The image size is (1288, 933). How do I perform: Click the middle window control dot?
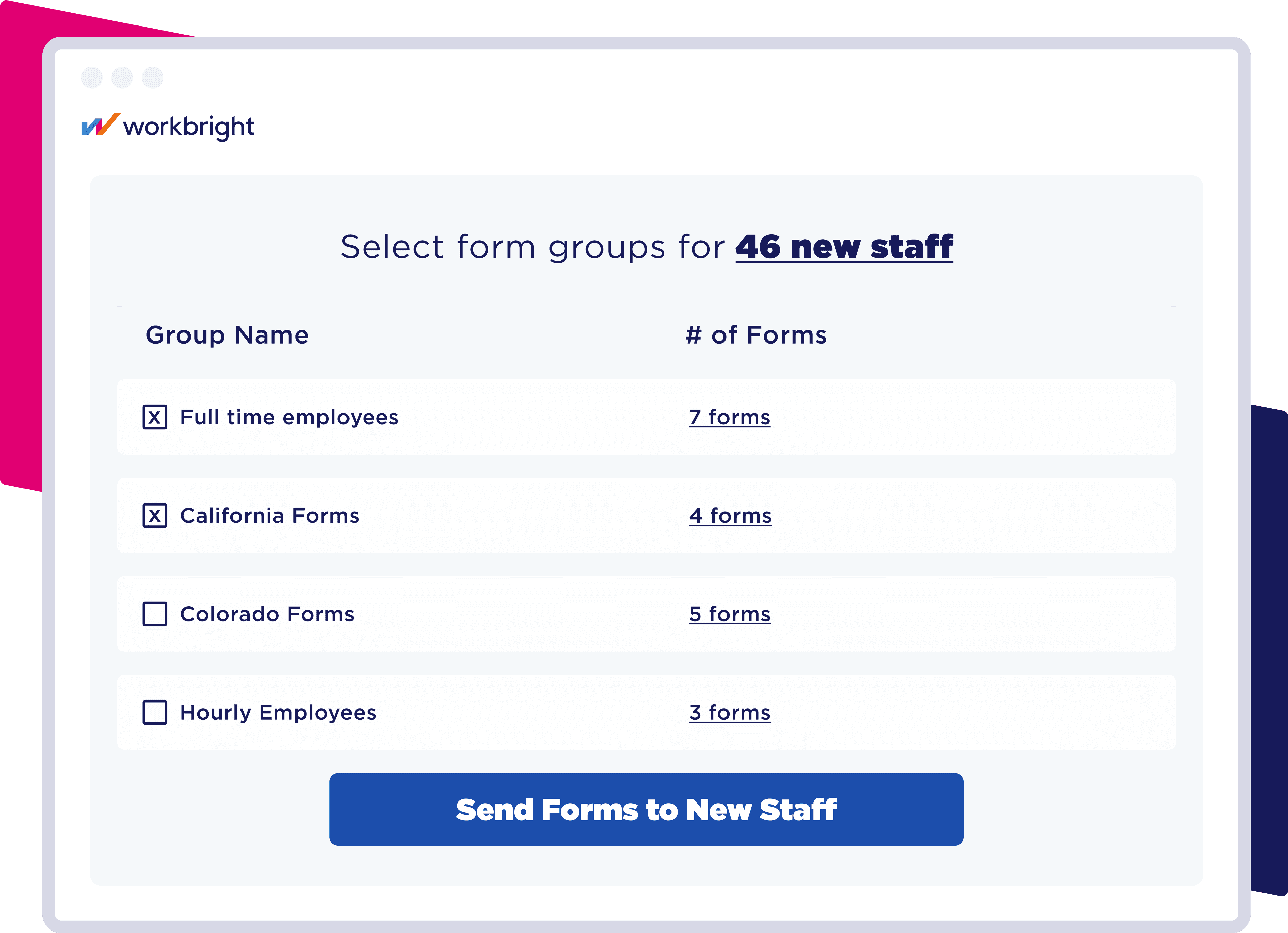(122, 77)
